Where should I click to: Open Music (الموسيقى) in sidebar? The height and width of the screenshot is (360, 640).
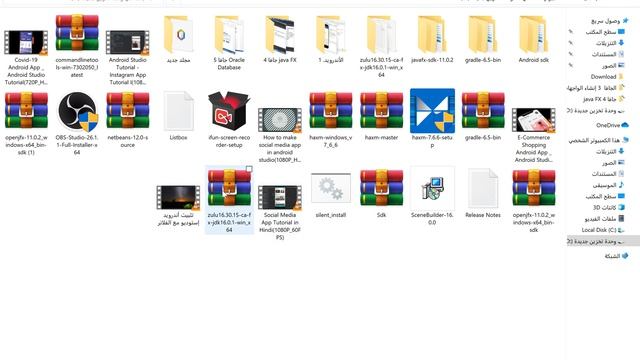(608, 185)
